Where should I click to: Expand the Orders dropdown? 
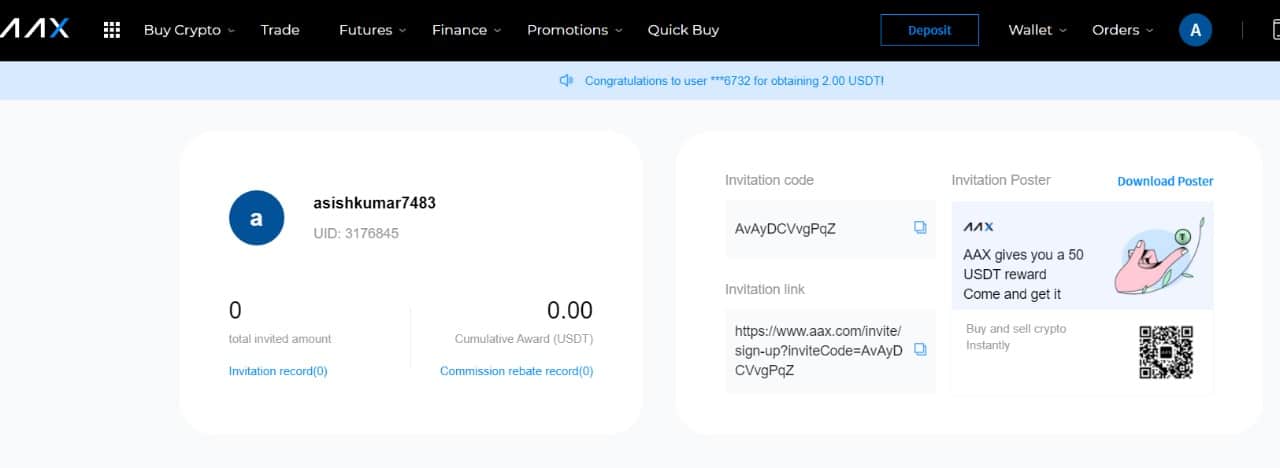click(1122, 30)
